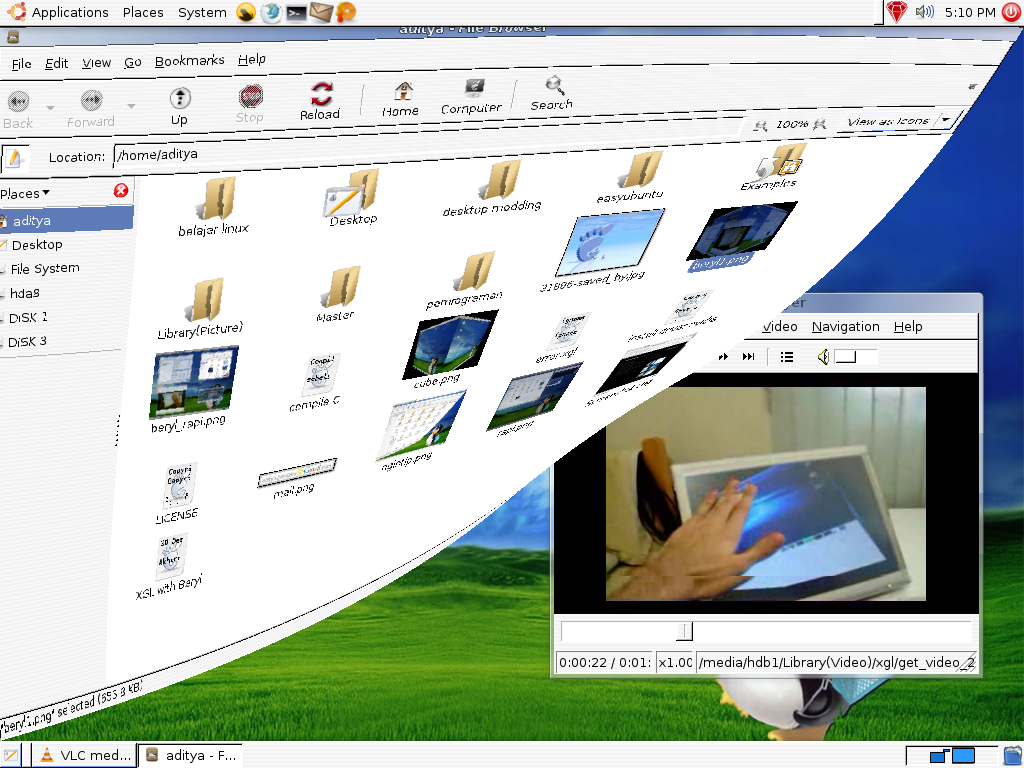Launch the globe web browser from the panel
This screenshot has width=1024, height=768.
271,12
